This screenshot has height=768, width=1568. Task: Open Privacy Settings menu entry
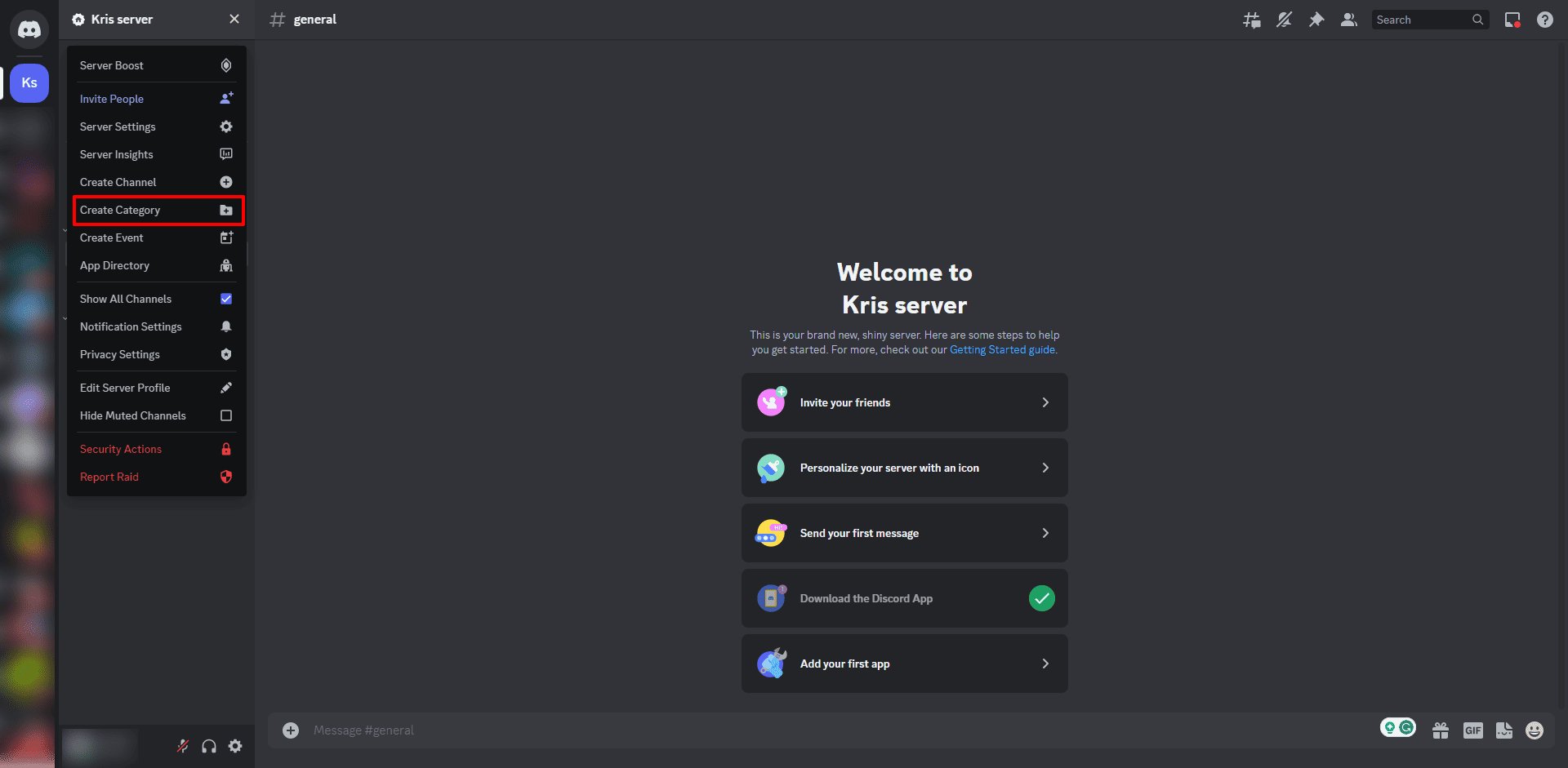click(x=156, y=354)
